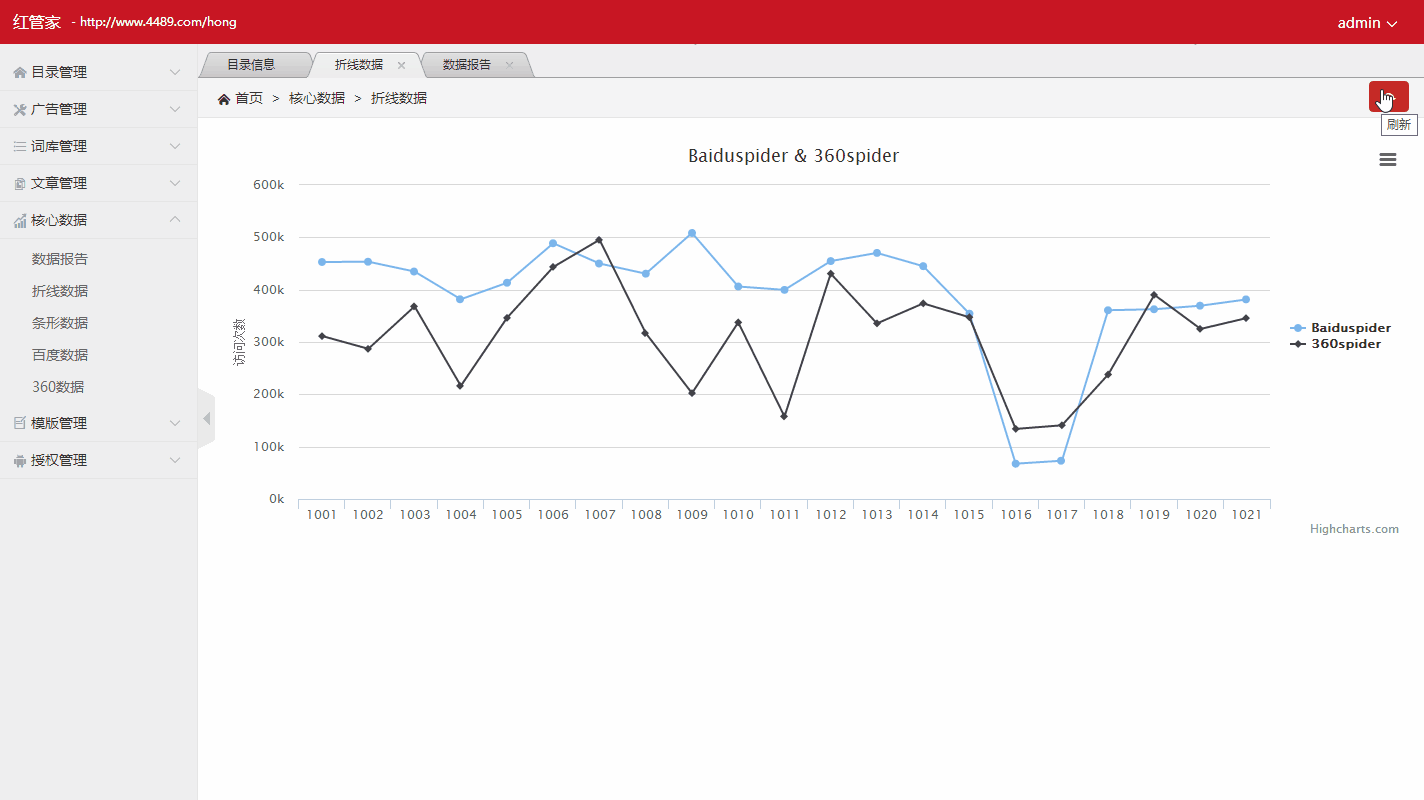Click the 文章管理 document icon

(x=20, y=184)
